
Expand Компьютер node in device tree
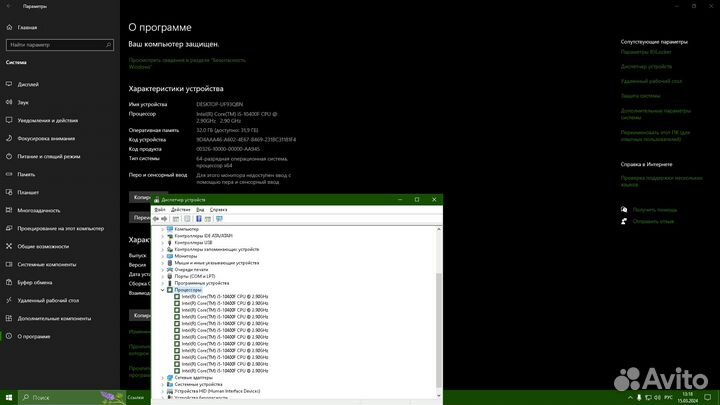point(163,229)
